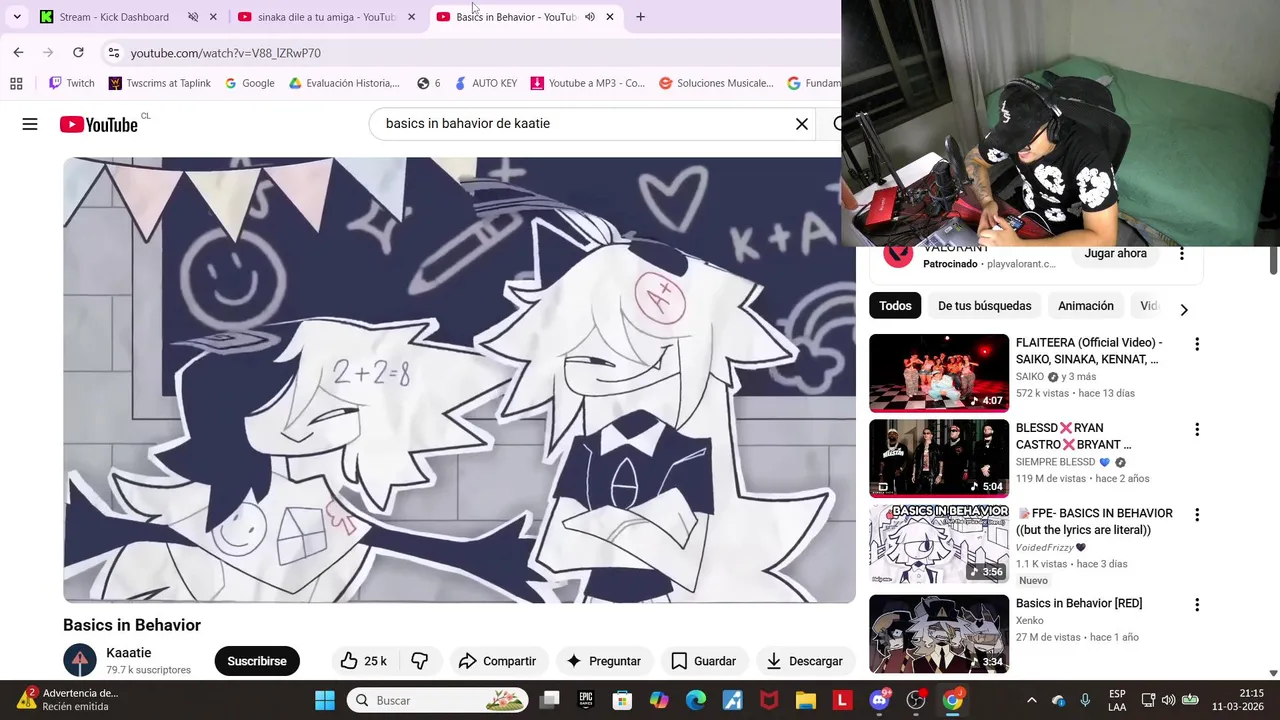Viewport: 1280px width, 720px height.
Task: Subscribe with the Suscribirse button
Action: [x=257, y=661]
